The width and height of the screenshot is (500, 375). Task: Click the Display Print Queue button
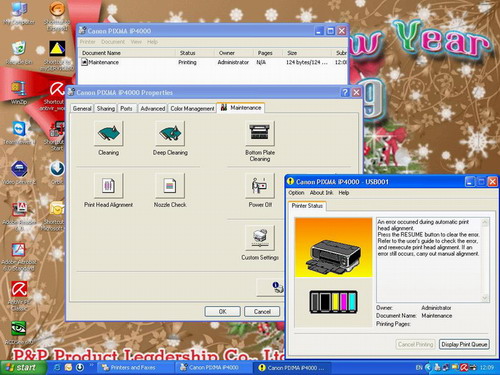pyautogui.click(x=464, y=344)
